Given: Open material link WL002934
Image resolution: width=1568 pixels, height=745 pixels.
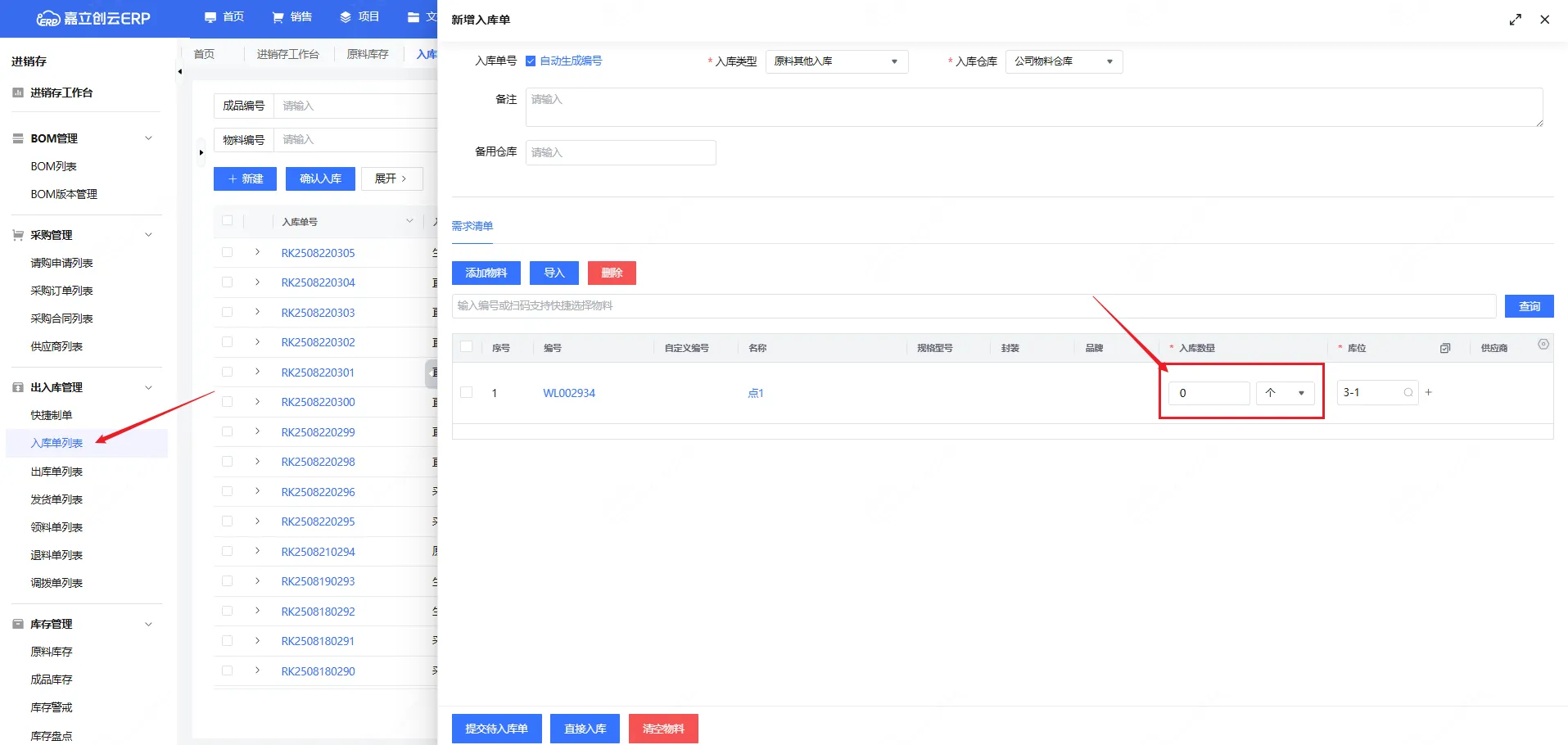Looking at the screenshot, I should (569, 393).
